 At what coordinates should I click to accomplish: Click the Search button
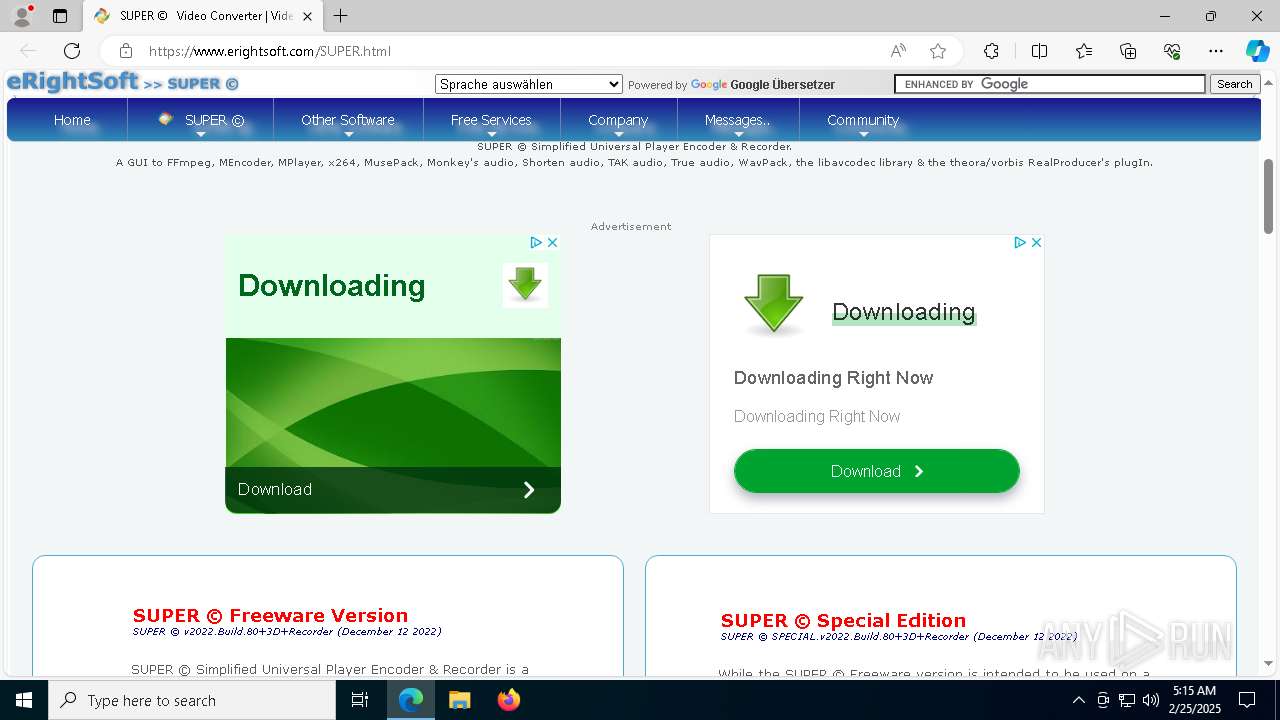(1235, 84)
